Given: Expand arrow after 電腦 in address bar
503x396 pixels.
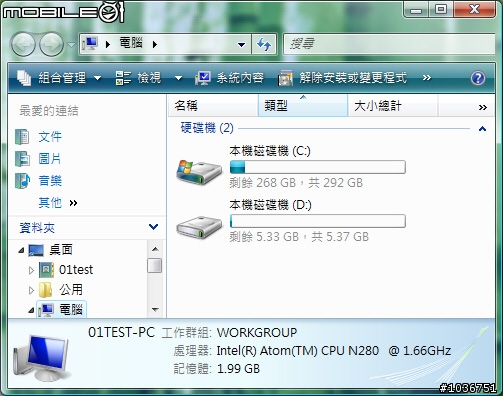Looking at the screenshot, I should pos(155,44).
